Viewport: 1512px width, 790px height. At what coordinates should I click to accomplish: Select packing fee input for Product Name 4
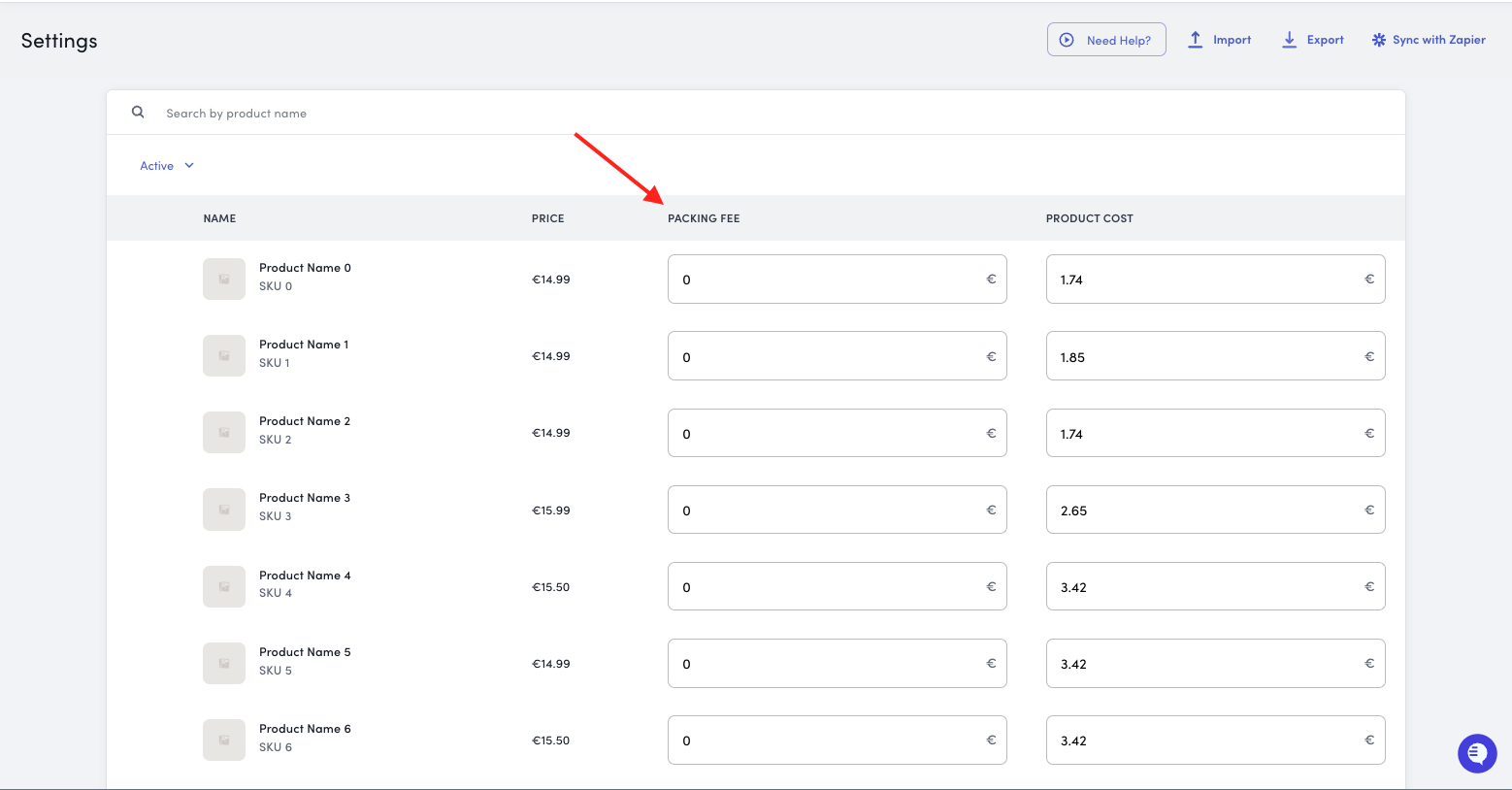(825, 587)
